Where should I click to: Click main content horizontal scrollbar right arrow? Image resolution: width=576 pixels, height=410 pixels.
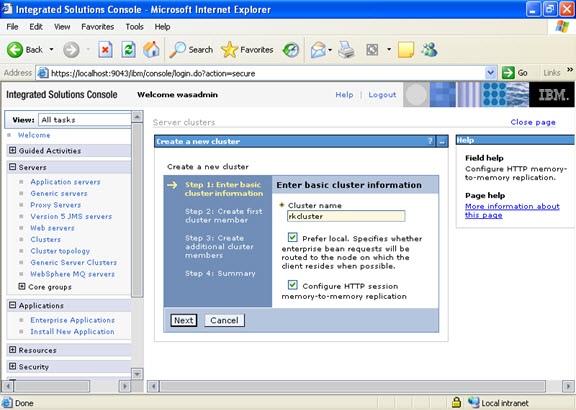coord(568,386)
